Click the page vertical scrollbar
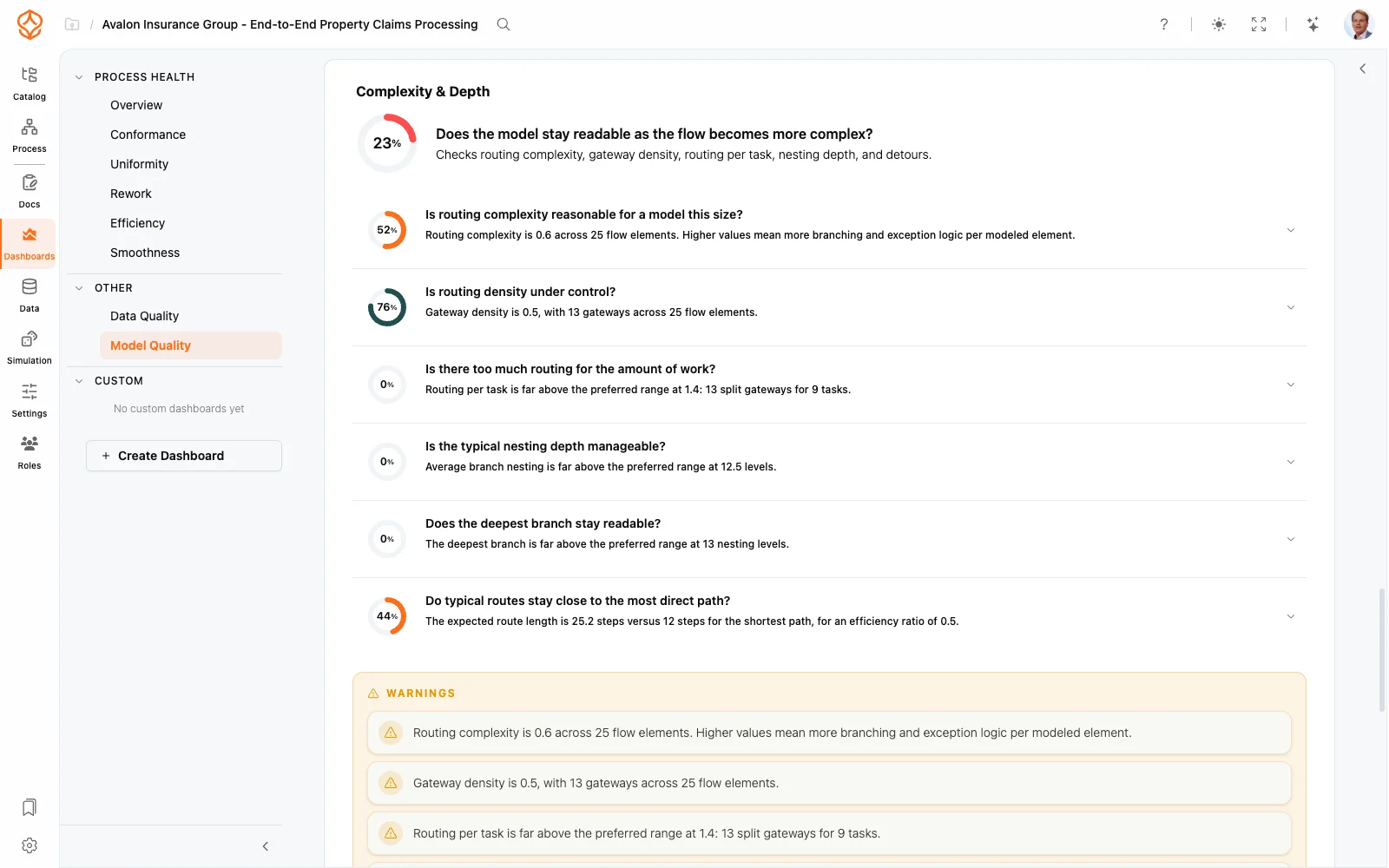This screenshot has width=1389, height=868. click(x=1382, y=650)
